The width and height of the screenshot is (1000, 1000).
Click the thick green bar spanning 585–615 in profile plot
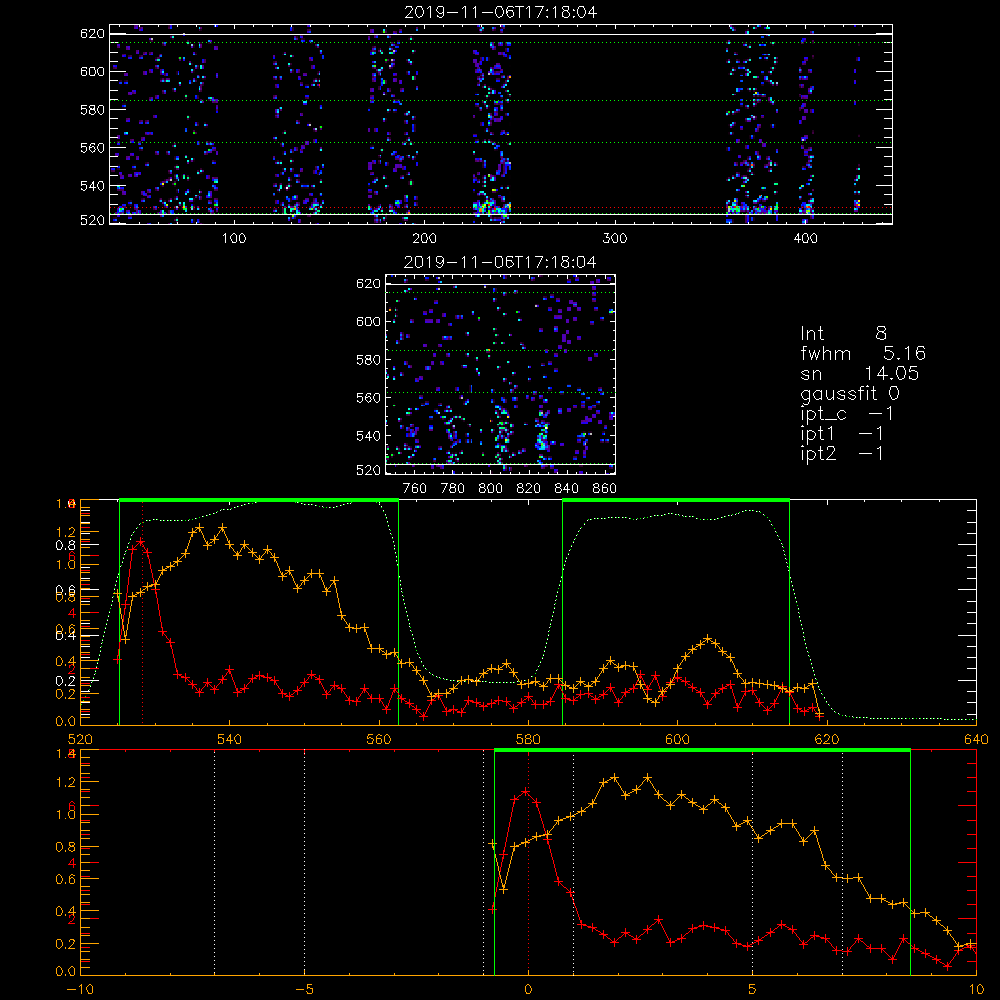tap(676, 500)
